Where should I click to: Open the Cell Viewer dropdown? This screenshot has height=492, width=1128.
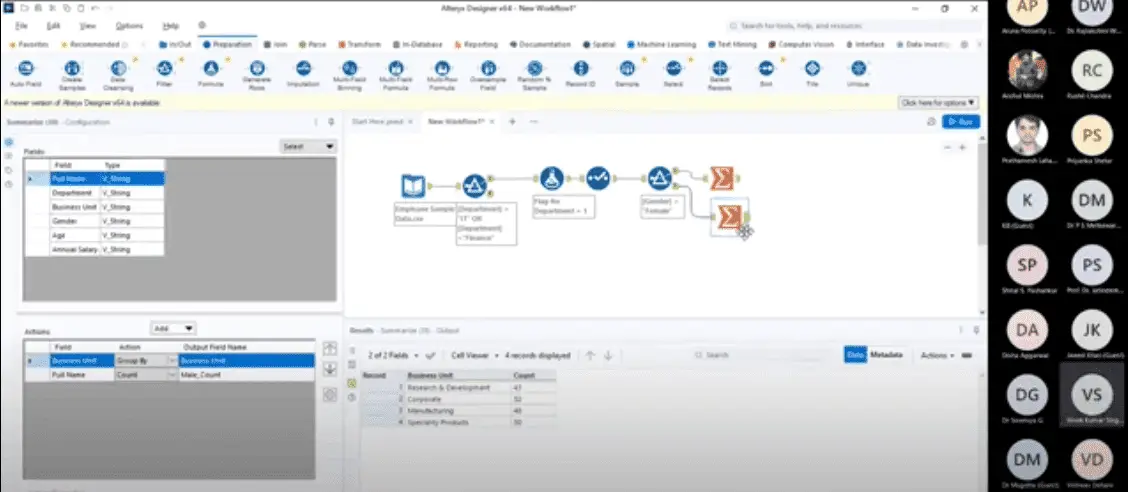pos(475,355)
